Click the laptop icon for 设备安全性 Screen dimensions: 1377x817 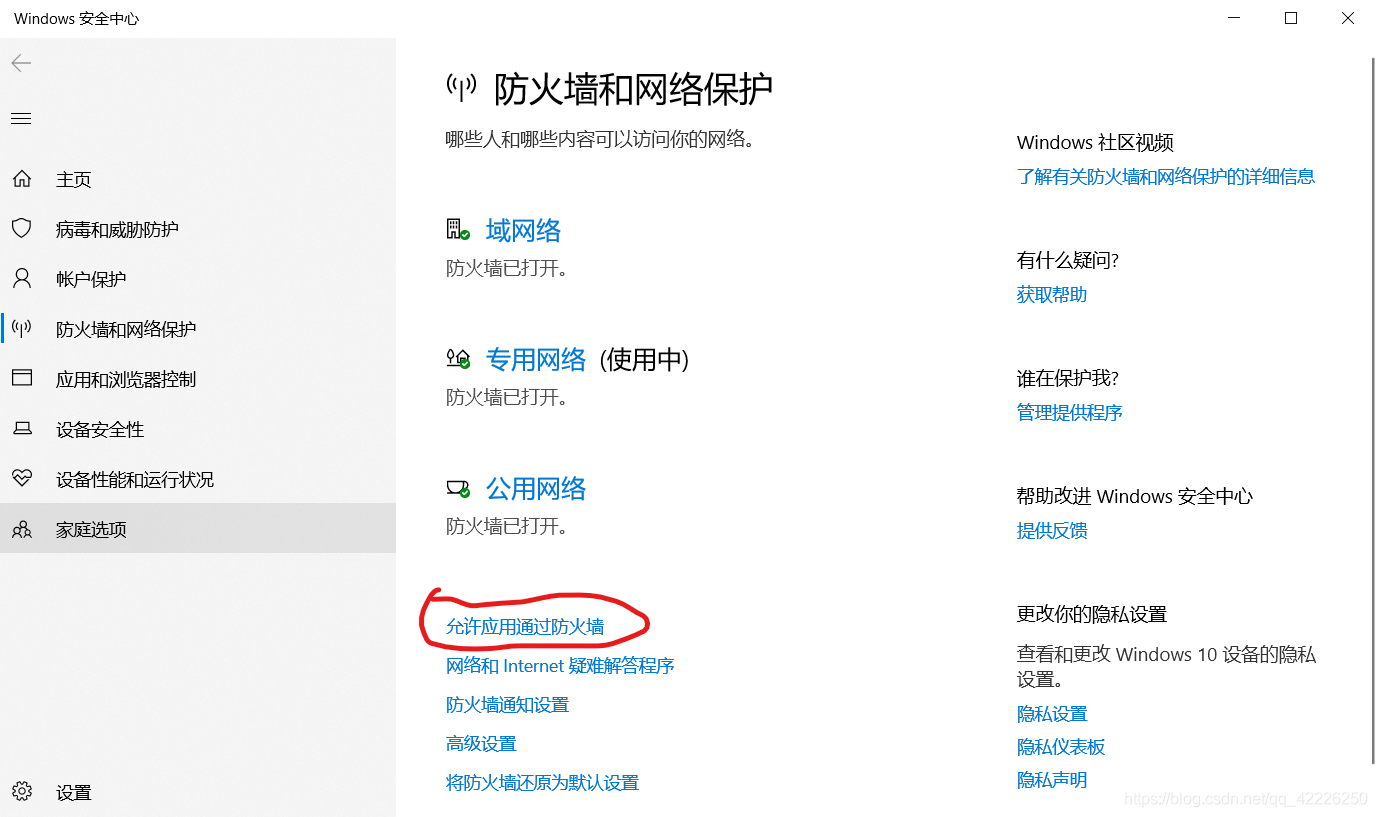[22, 429]
